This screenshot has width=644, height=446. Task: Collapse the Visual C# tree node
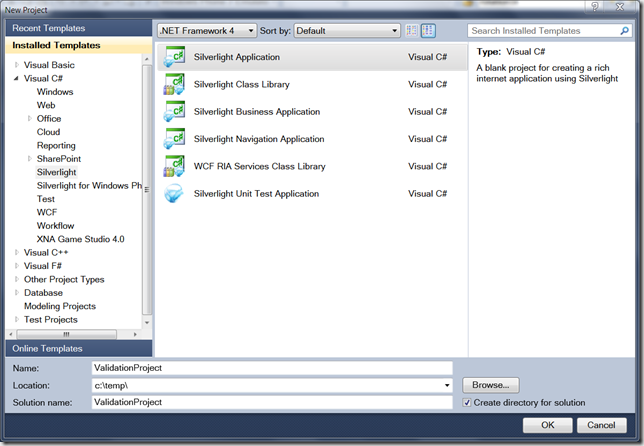16,78
